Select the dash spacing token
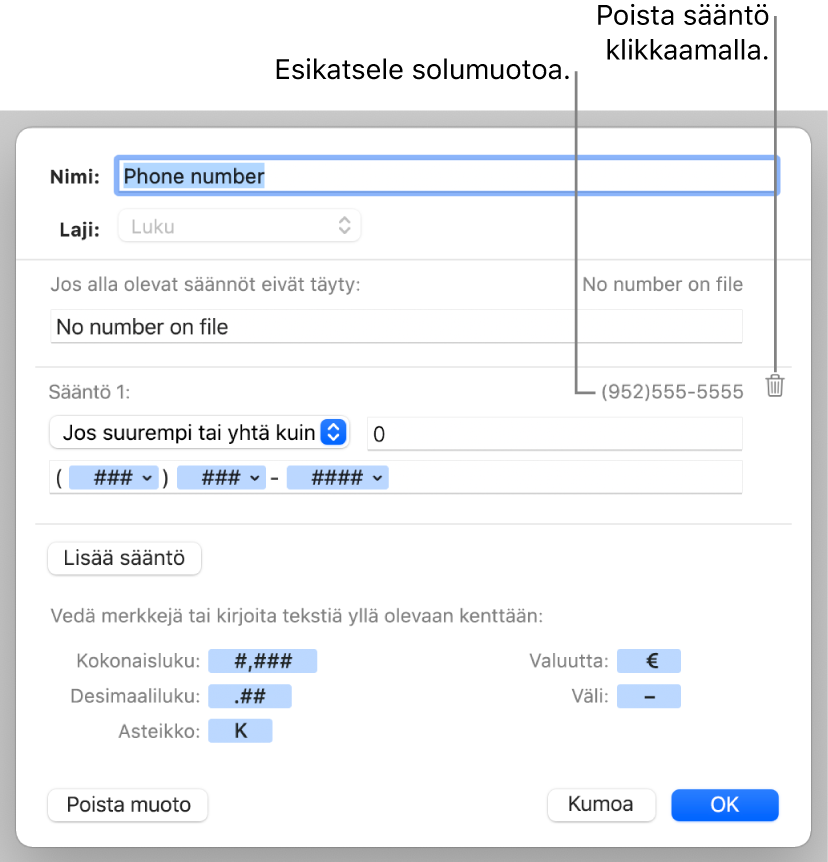This screenshot has width=828, height=862. [x=649, y=696]
